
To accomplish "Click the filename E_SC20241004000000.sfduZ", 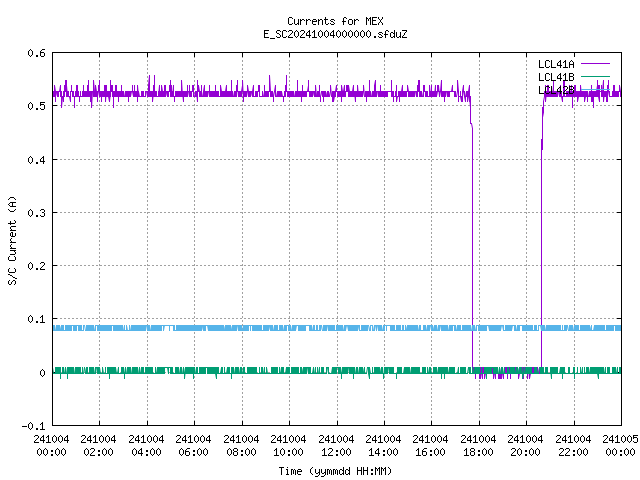I will pyautogui.click(x=335, y=34).
